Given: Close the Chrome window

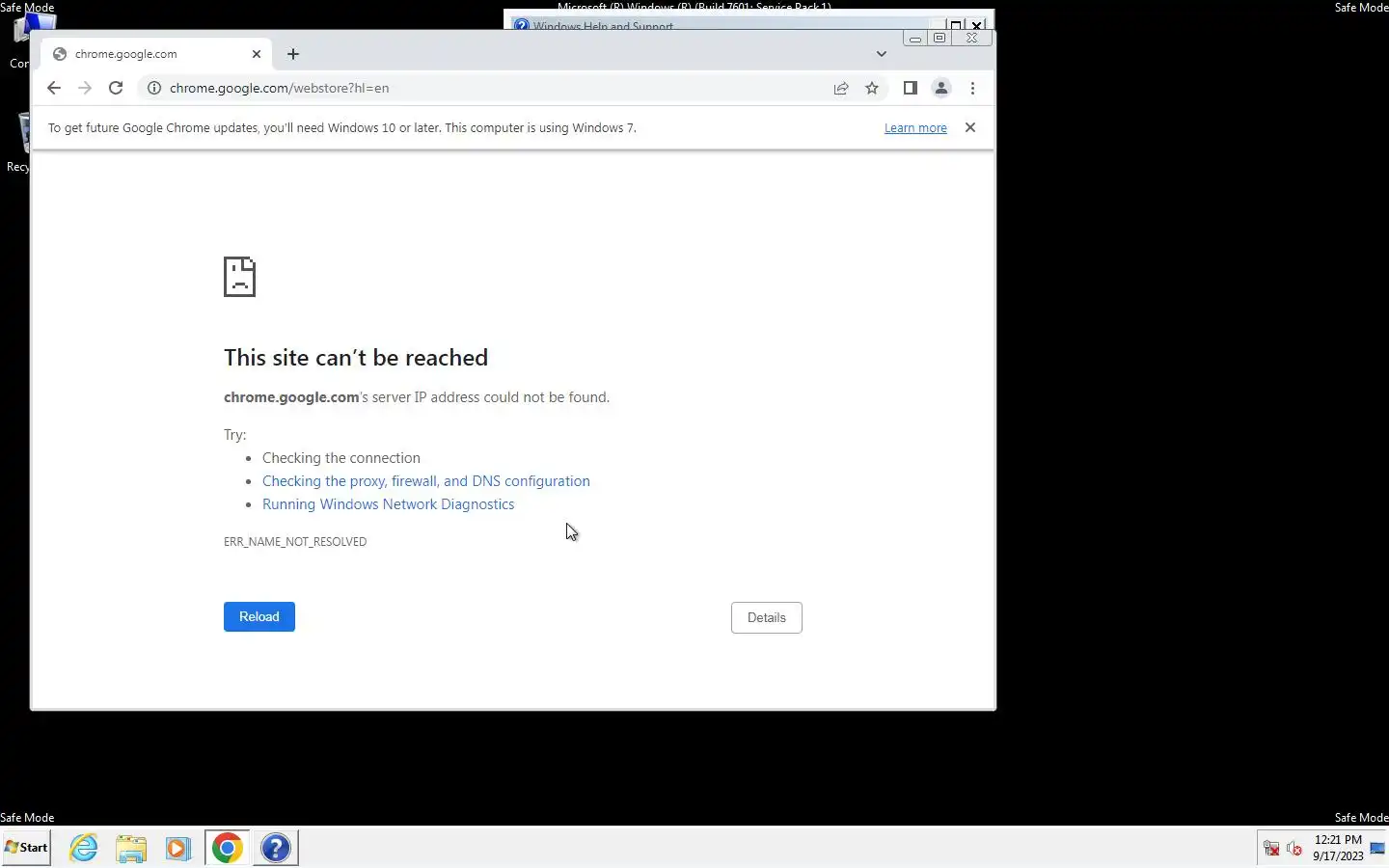Looking at the screenshot, I should tap(972, 39).
